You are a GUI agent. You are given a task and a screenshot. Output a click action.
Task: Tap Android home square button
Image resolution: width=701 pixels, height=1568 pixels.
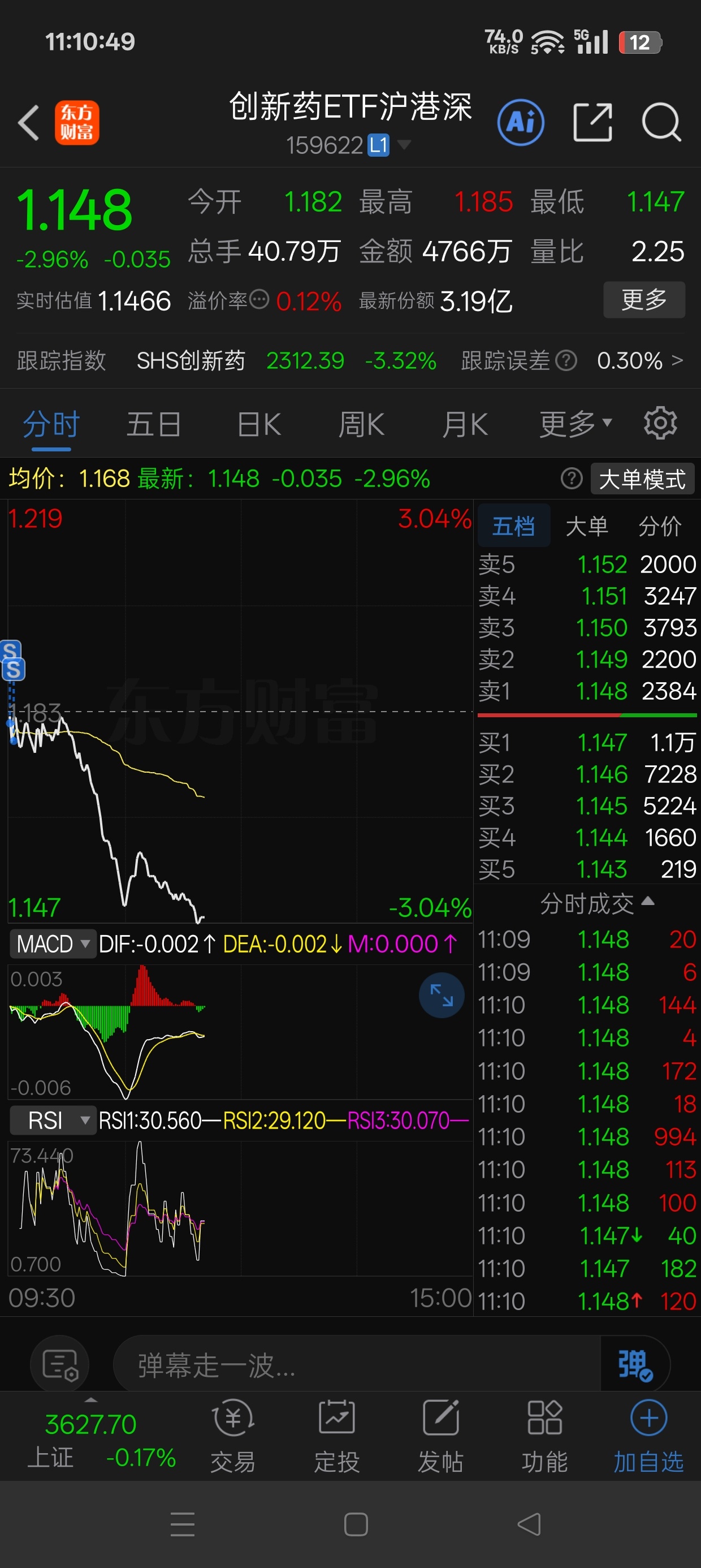click(356, 1524)
